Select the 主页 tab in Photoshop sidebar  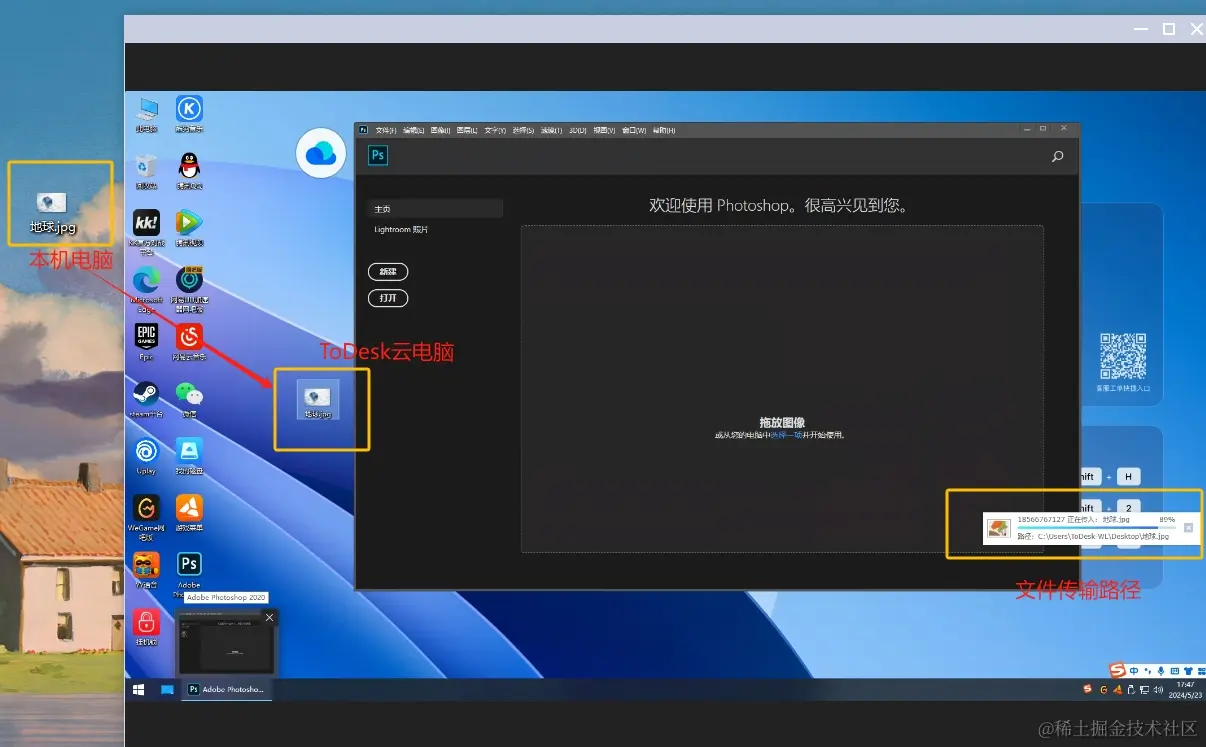tap(435, 209)
